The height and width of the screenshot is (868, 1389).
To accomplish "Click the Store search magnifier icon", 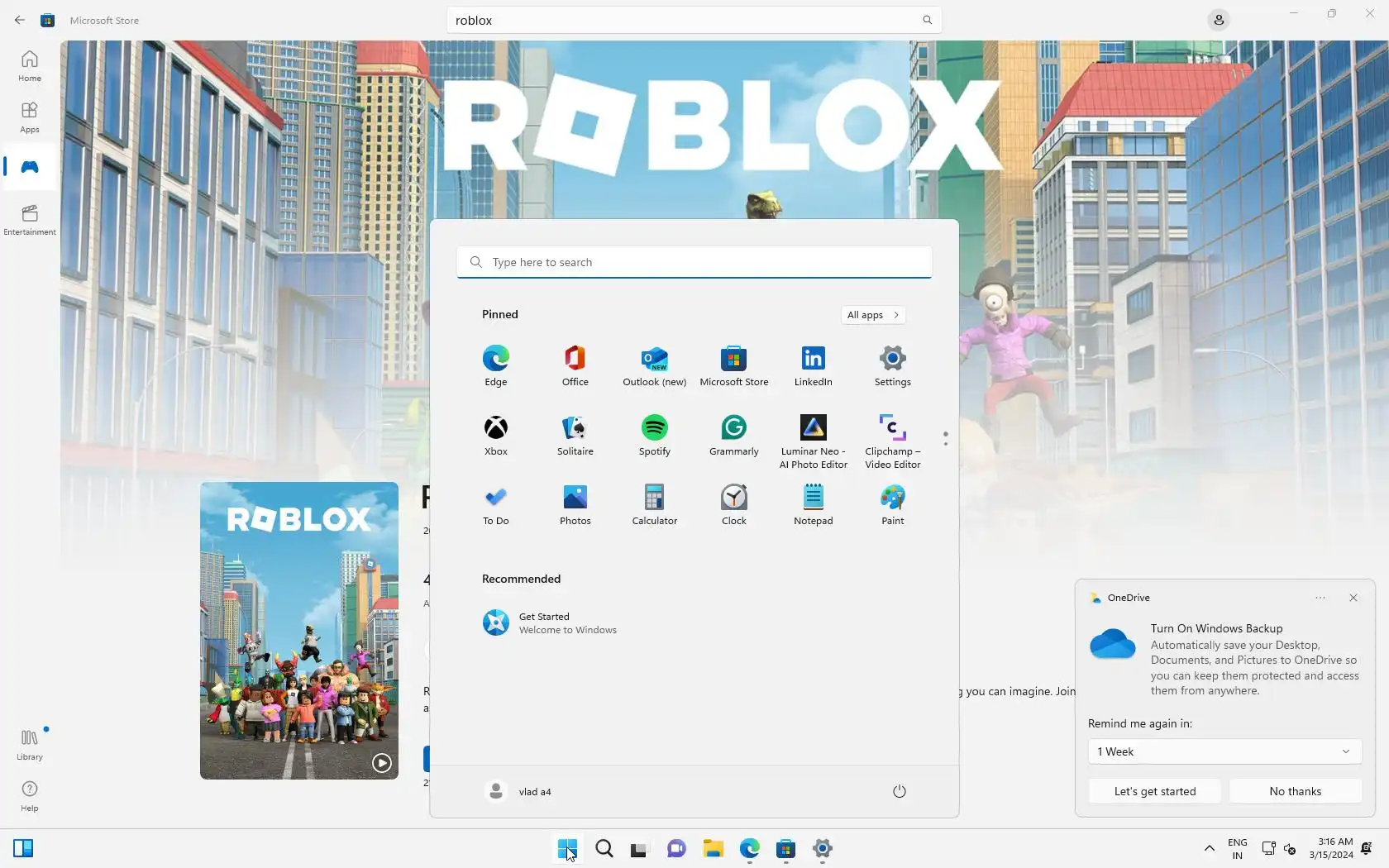I will [x=927, y=20].
